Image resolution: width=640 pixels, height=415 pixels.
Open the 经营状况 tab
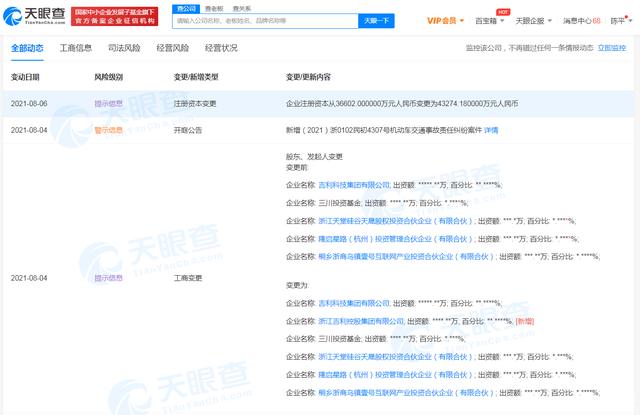pos(222,47)
